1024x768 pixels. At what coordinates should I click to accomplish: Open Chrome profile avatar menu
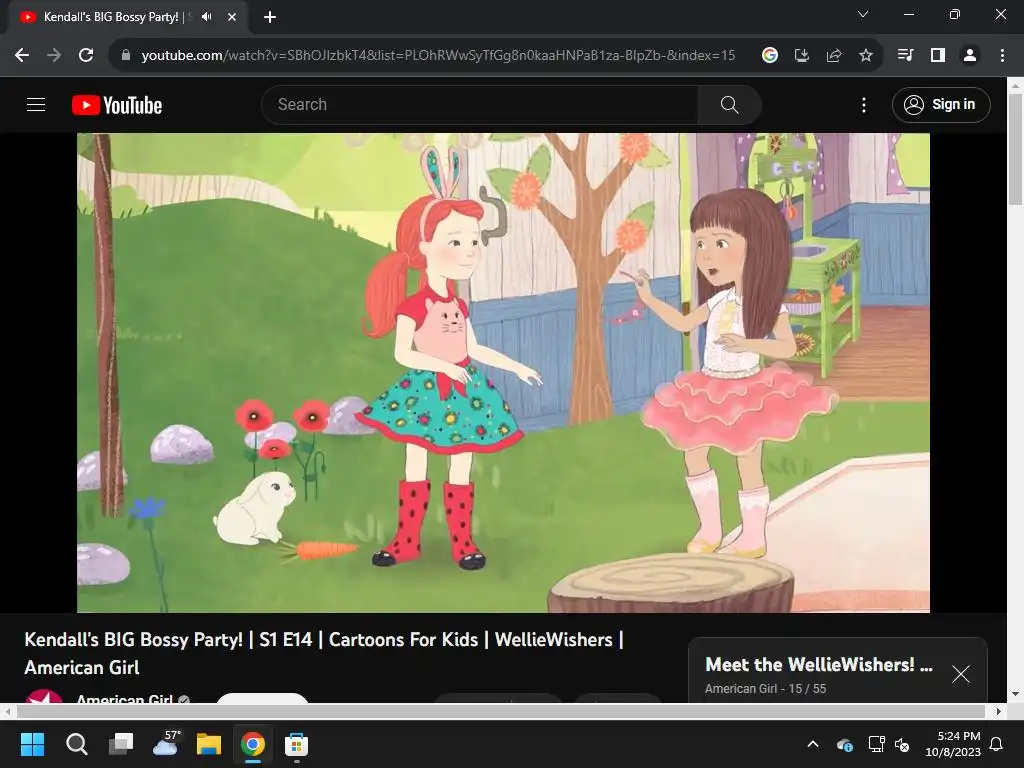pyautogui.click(x=970, y=56)
